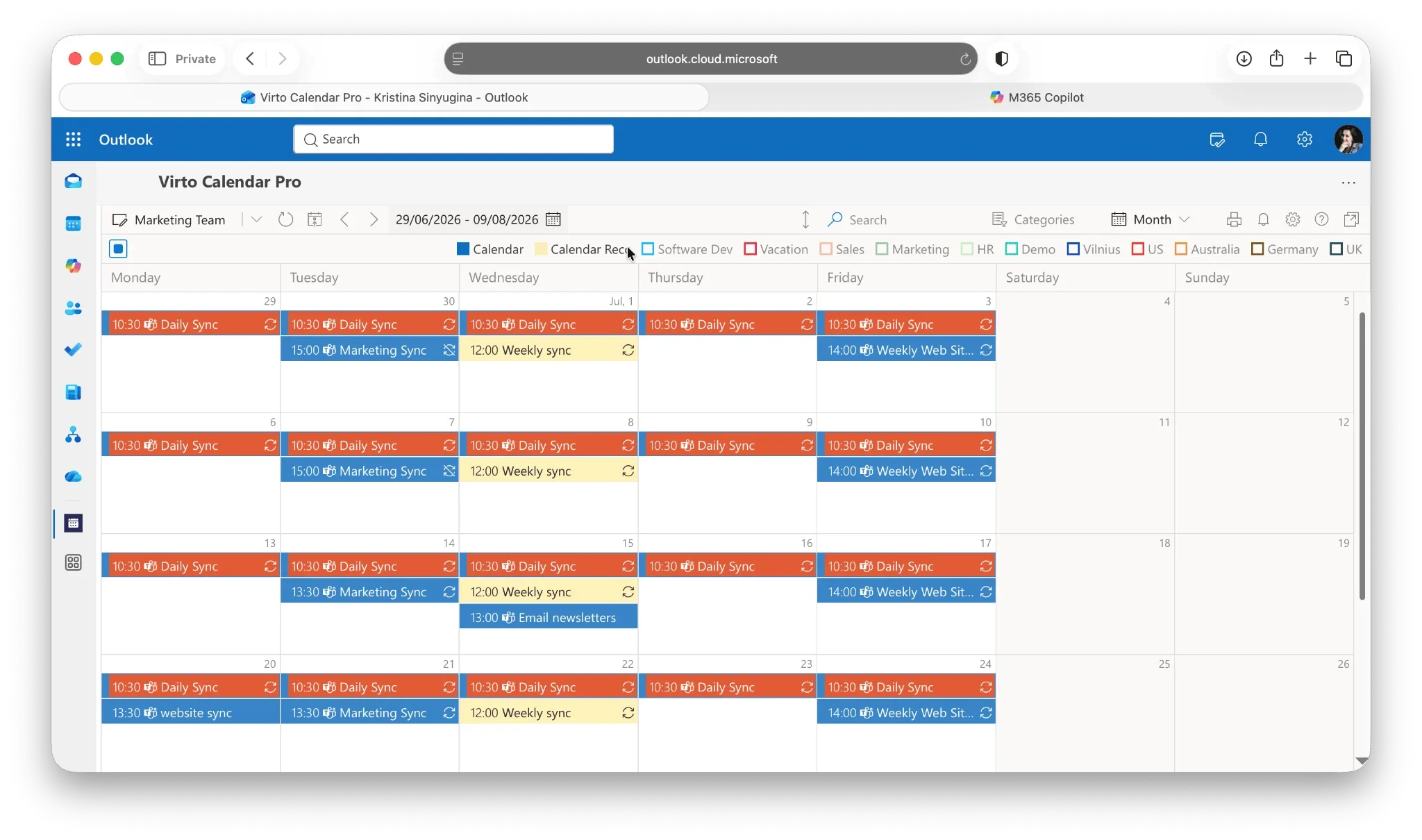This screenshot has height=840, width=1422.
Task: Refresh the Virto calendar view
Action: pos(285,219)
